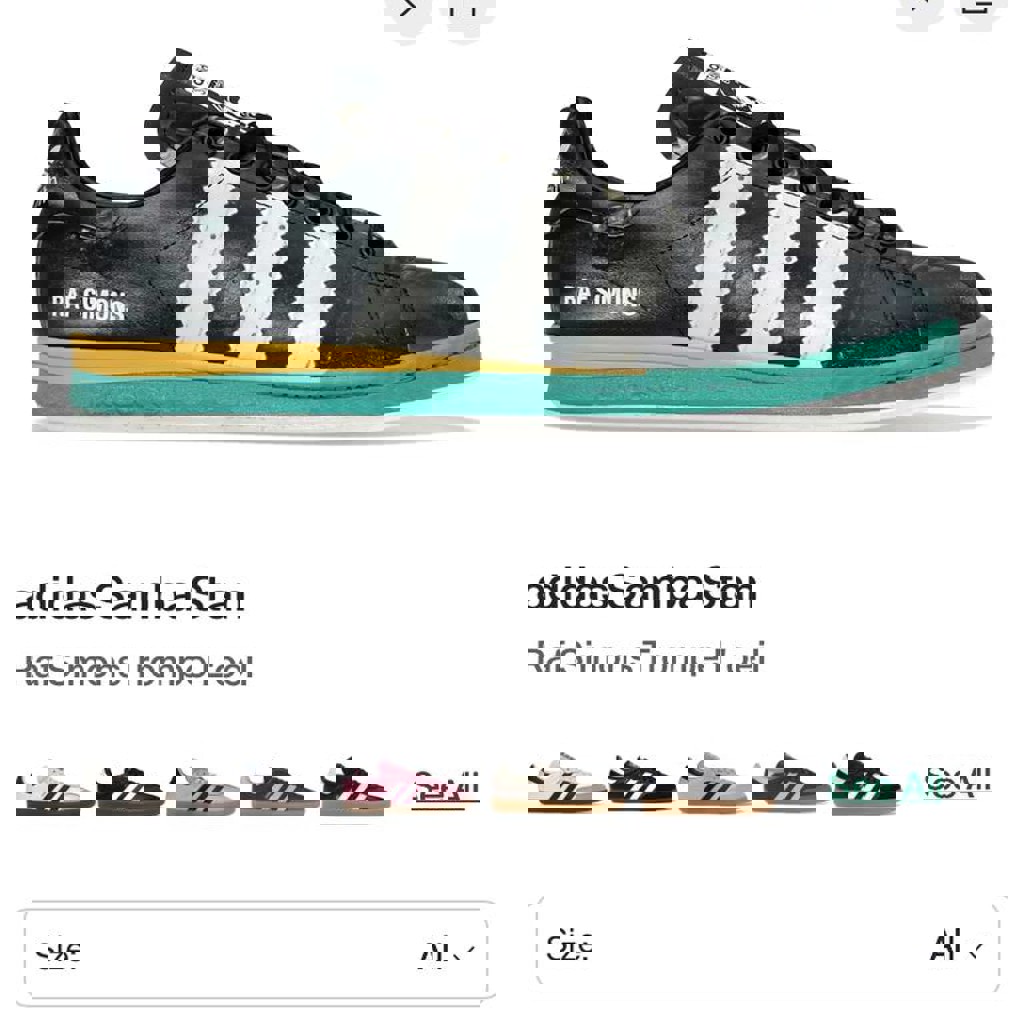Open the right card's adidas product title

tap(643, 590)
